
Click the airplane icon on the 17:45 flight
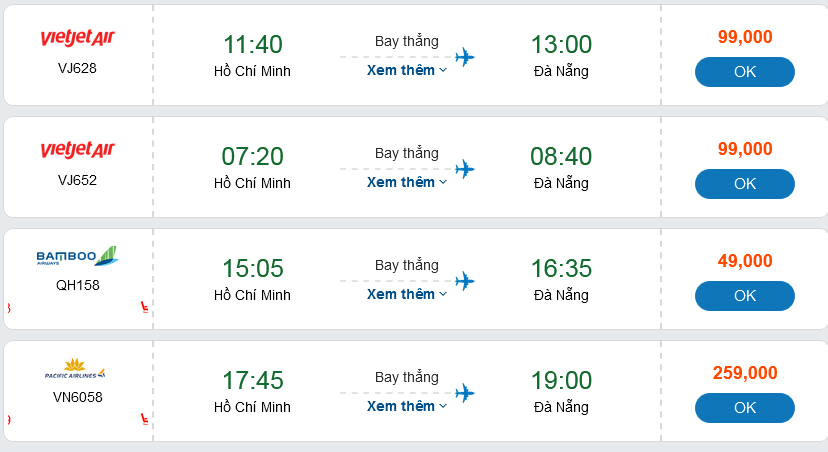[x=464, y=393]
